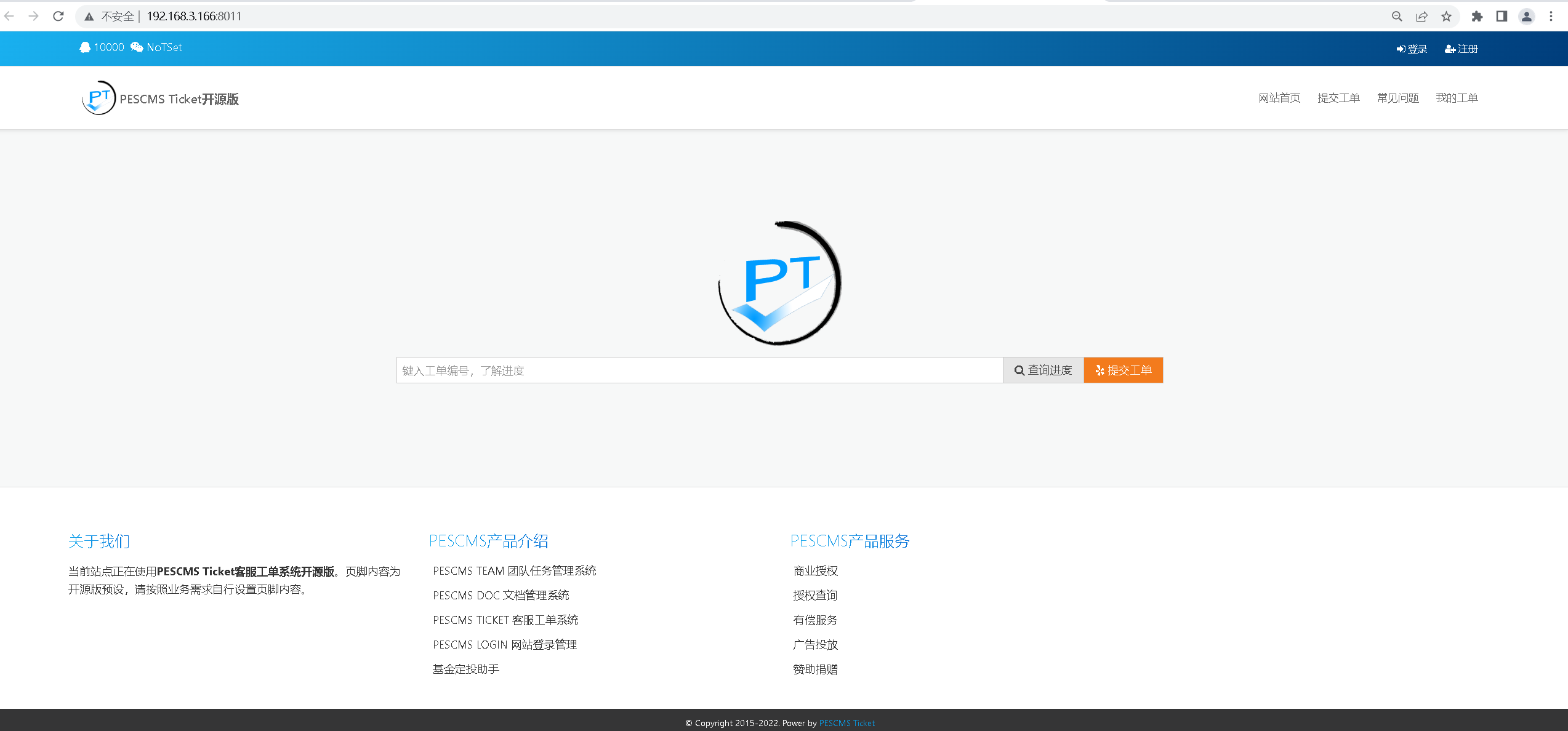Bookmark this page with the star icon
This screenshot has height=731, width=1568.
point(1447,17)
